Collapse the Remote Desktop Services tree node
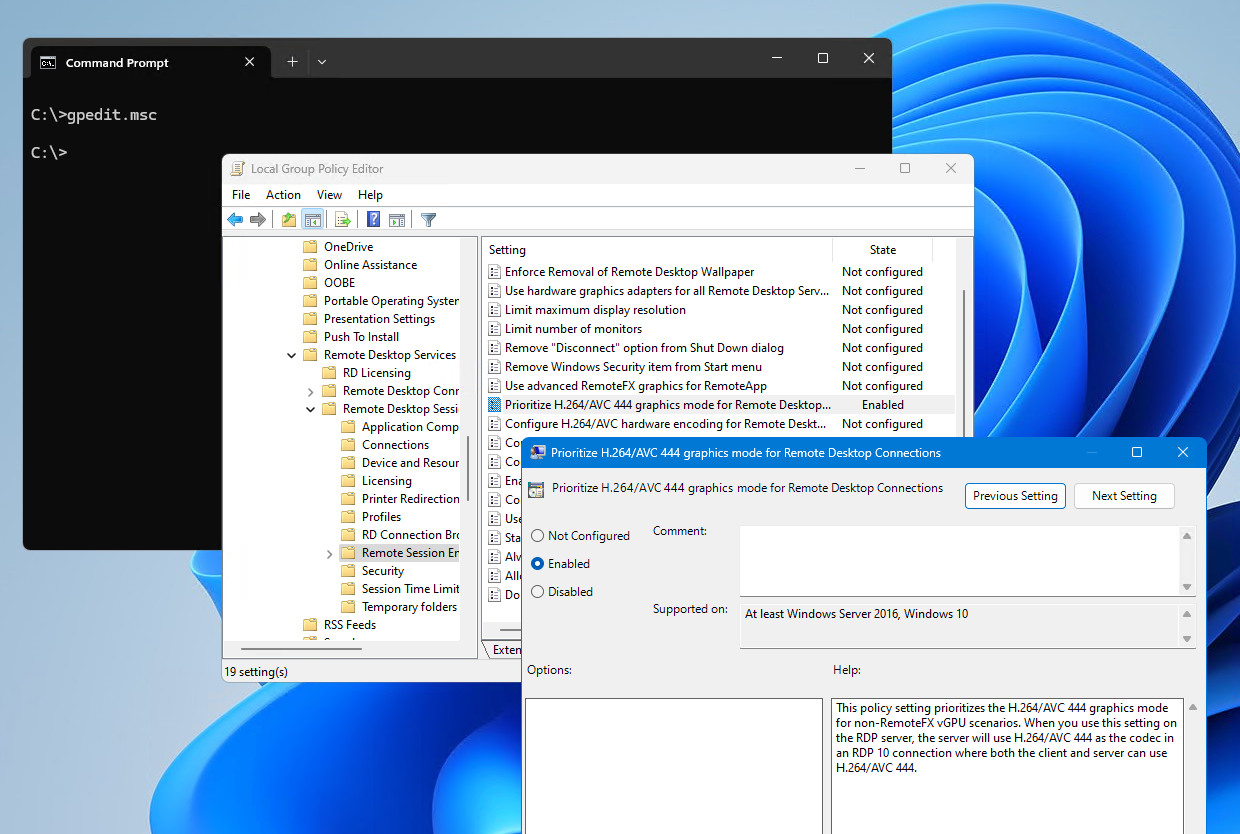This screenshot has width=1240, height=834. (291, 355)
